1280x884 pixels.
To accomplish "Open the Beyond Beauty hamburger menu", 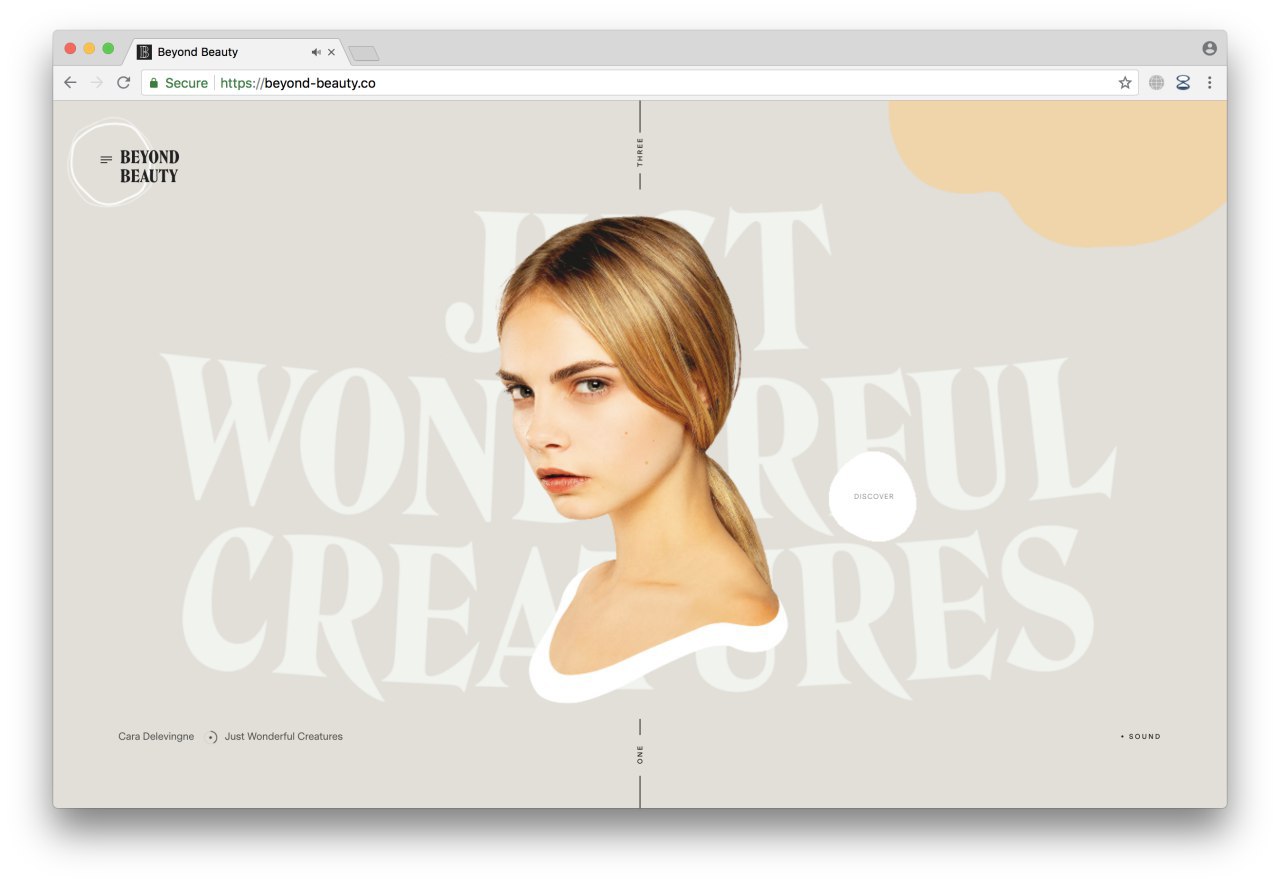I will 106,160.
